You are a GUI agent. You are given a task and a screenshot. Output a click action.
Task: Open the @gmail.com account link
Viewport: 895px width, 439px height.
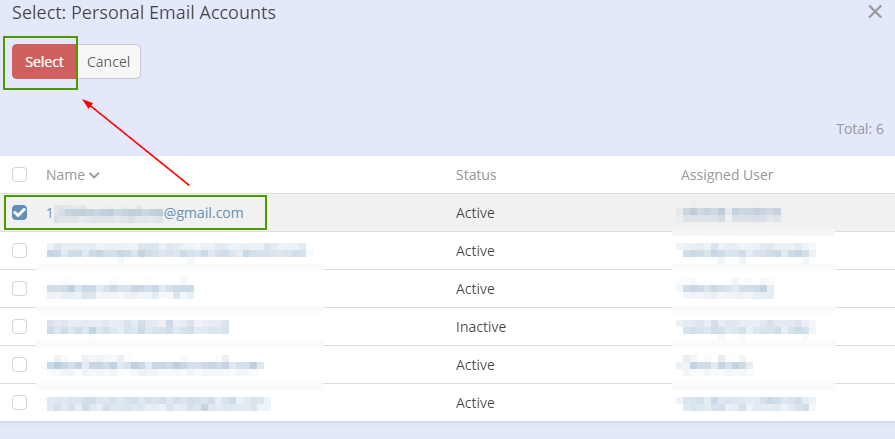[x=145, y=213]
